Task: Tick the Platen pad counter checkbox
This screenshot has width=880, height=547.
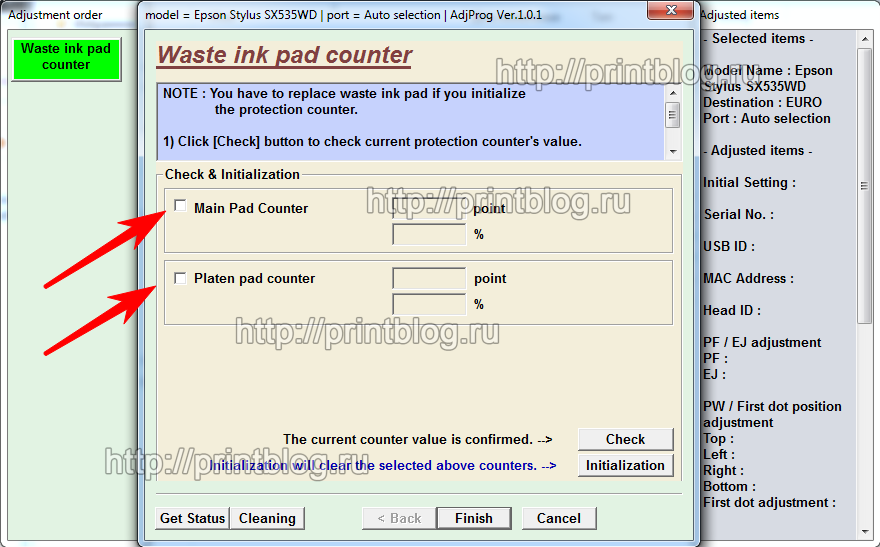Action: [x=180, y=278]
